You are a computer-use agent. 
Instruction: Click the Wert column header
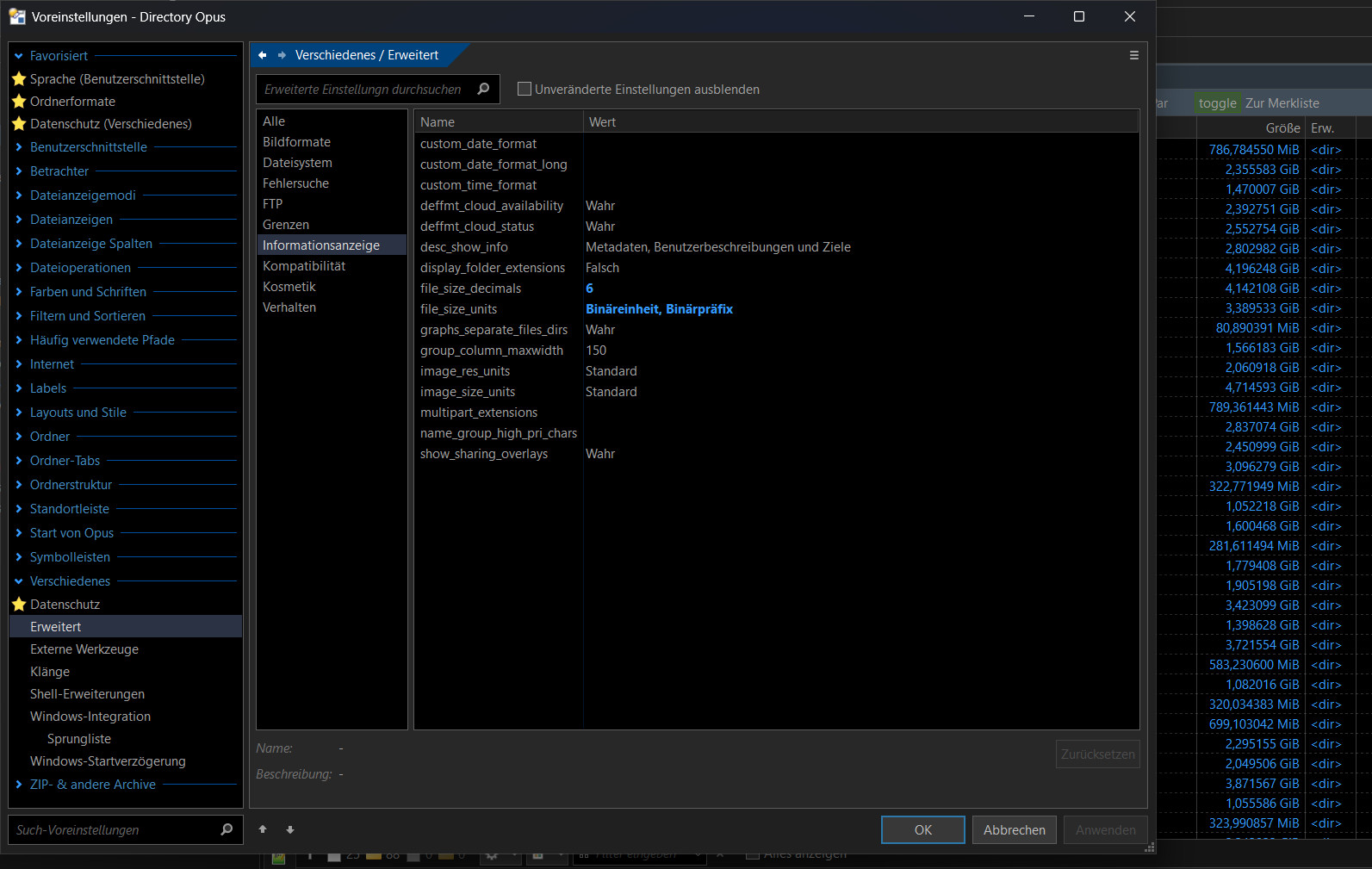[861, 122]
